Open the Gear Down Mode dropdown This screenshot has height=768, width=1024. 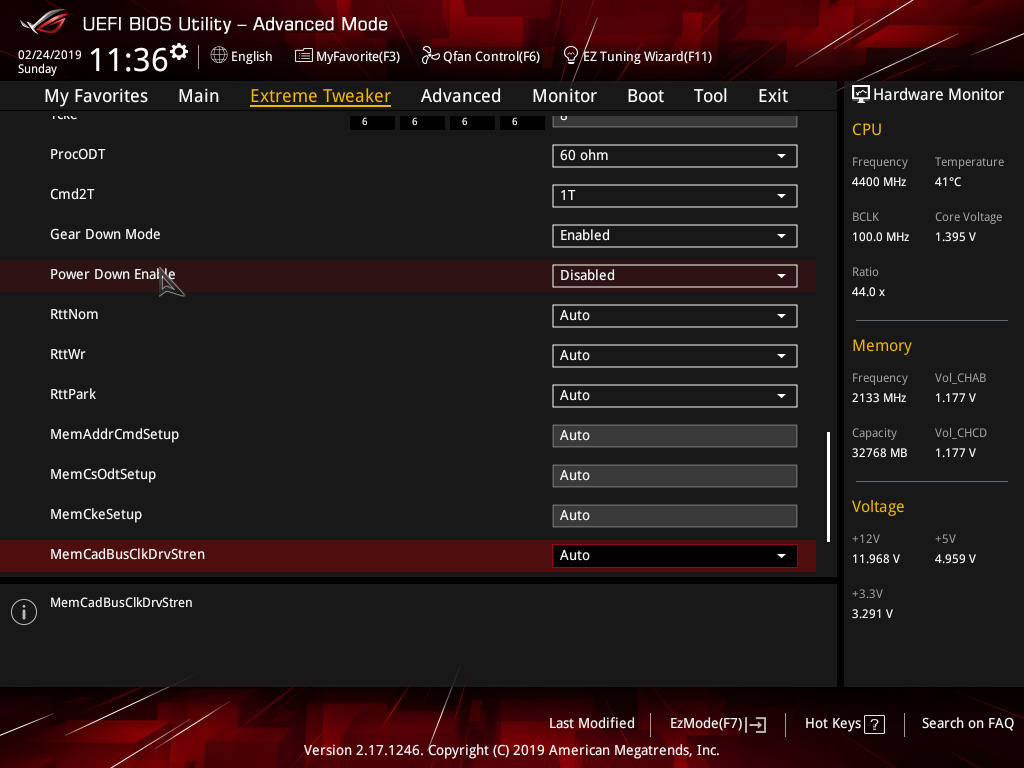(675, 236)
